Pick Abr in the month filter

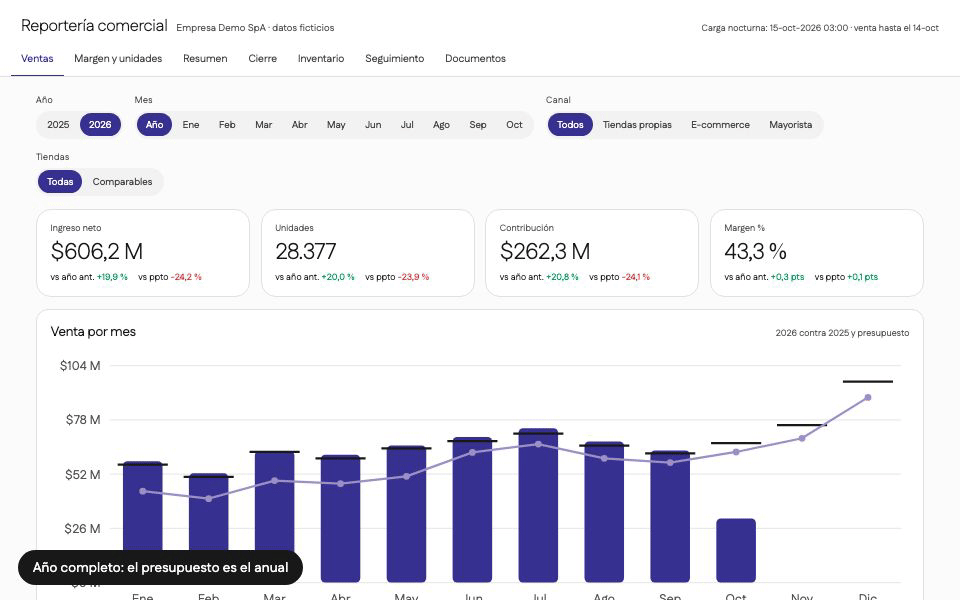tap(299, 125)
